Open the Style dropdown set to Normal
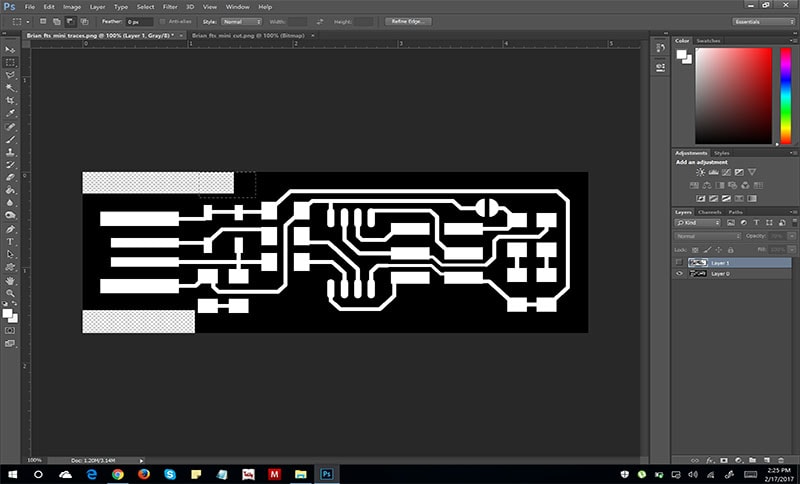This screenshot has height=484, width=800. click(x=241, y=21)
